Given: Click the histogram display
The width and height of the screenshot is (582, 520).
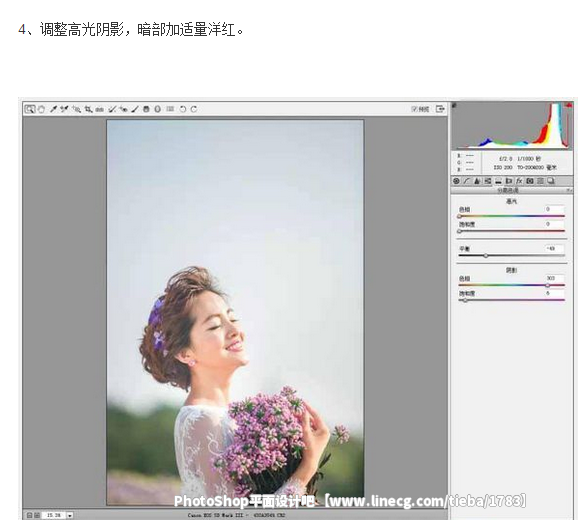Looking at the screenshot, I should (512, 126).
